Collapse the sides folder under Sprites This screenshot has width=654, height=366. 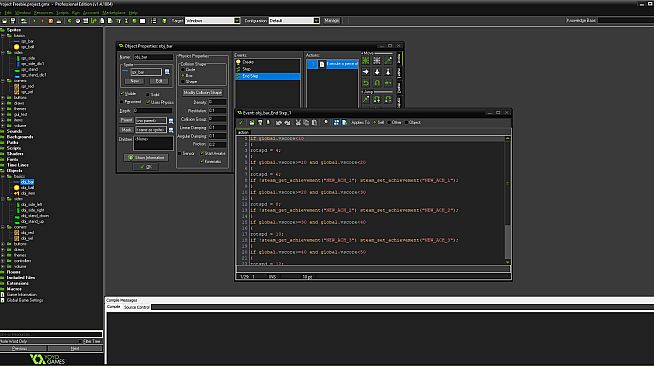(x=3, y=53)
